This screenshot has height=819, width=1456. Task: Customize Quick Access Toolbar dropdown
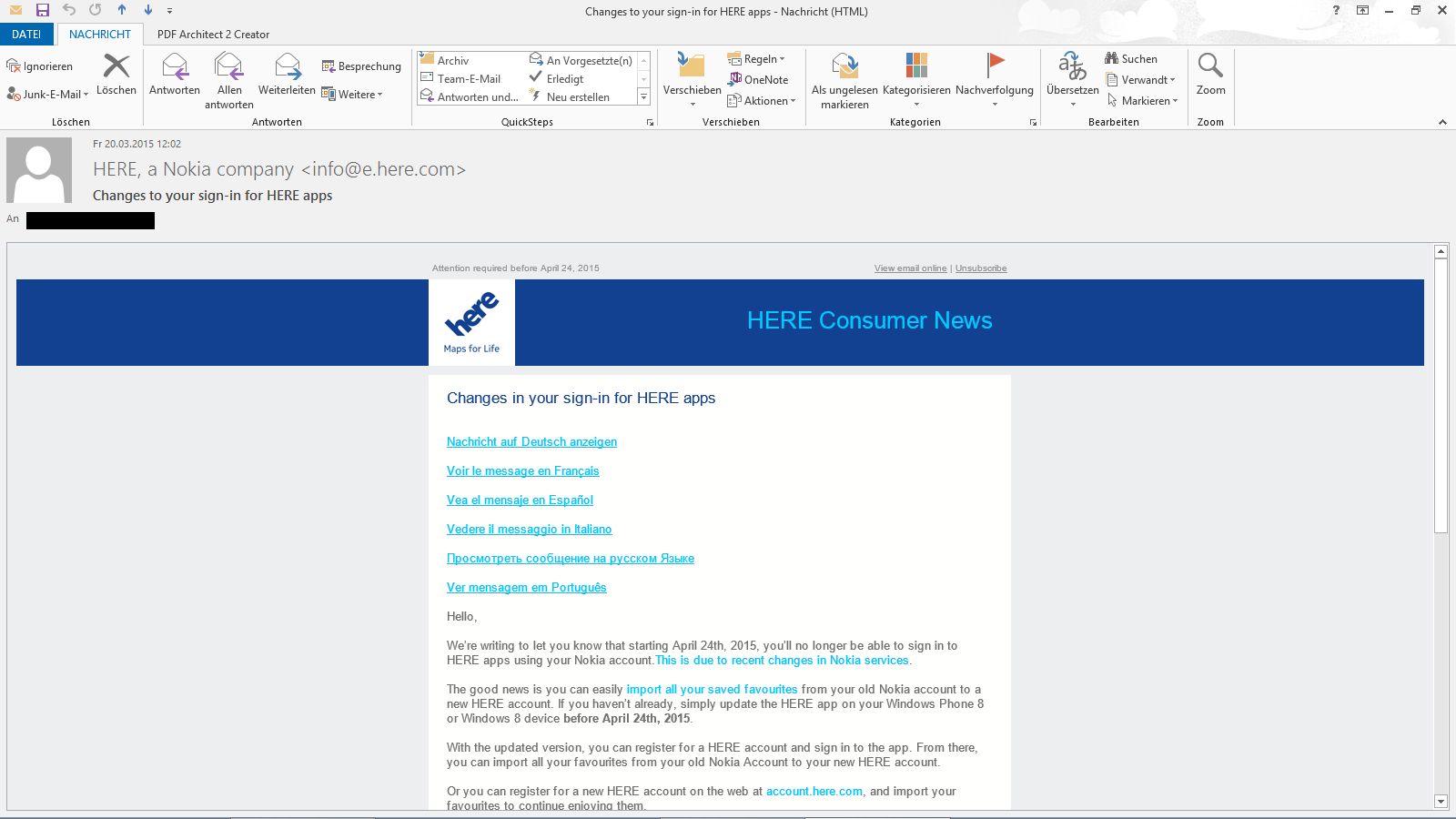pos(170,11)
